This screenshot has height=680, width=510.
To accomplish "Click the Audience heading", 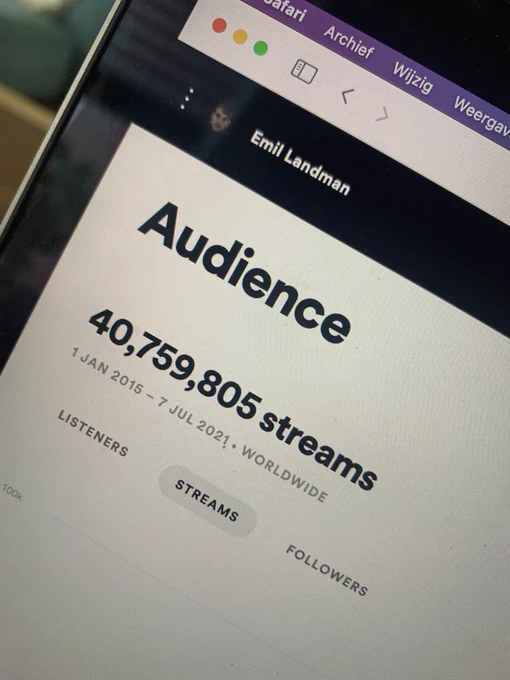I will coord(244,273).
